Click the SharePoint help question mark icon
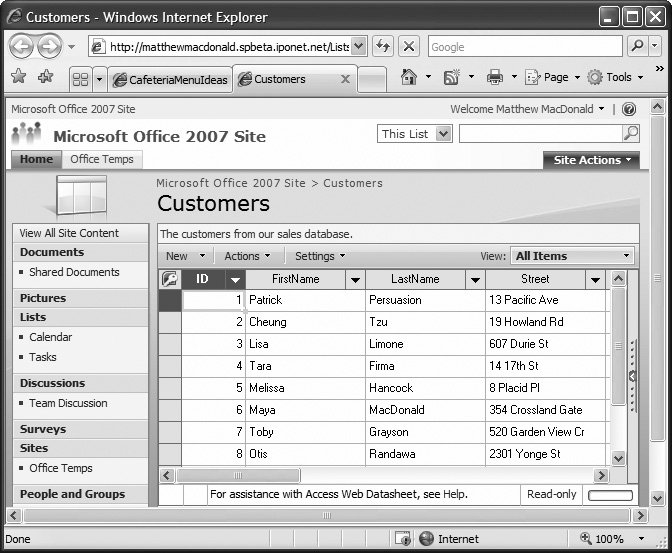Viewport: 672px width, 553px height. 629,109
